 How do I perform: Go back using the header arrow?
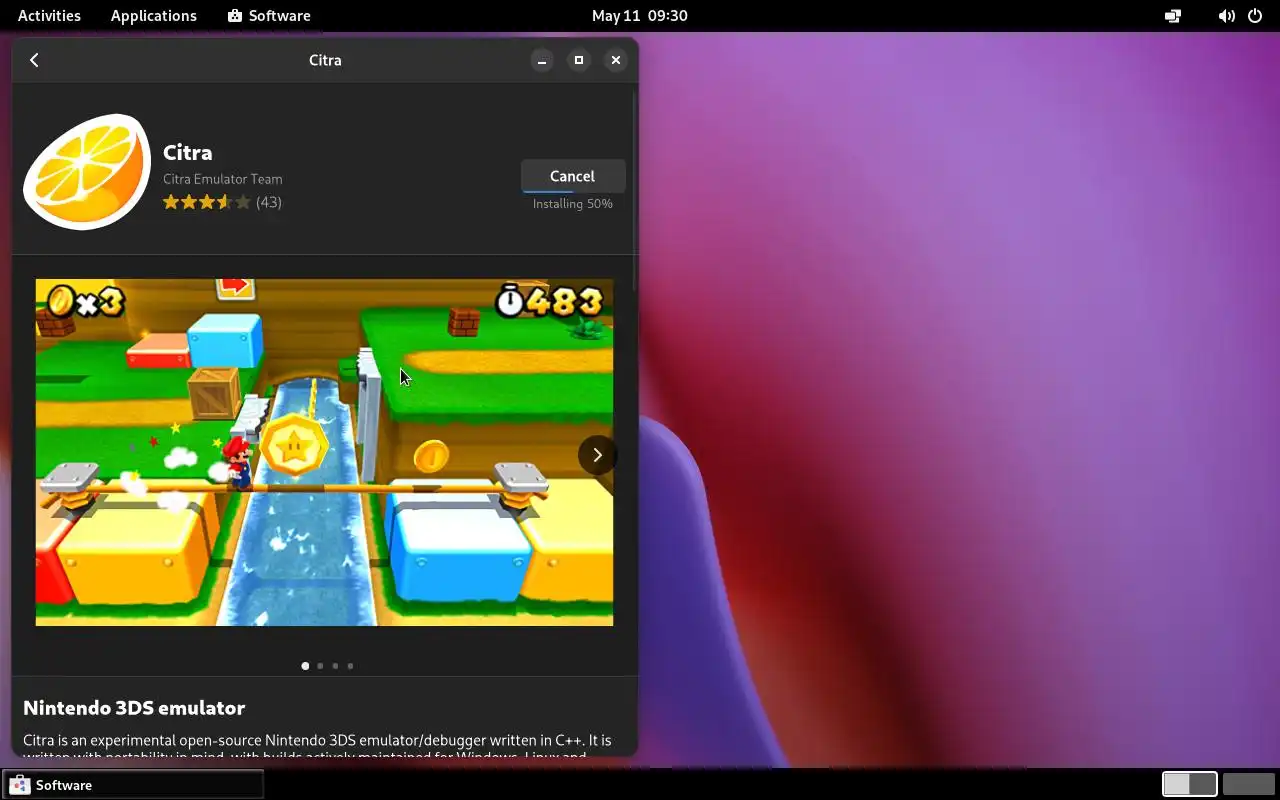(x=34, y=60)
